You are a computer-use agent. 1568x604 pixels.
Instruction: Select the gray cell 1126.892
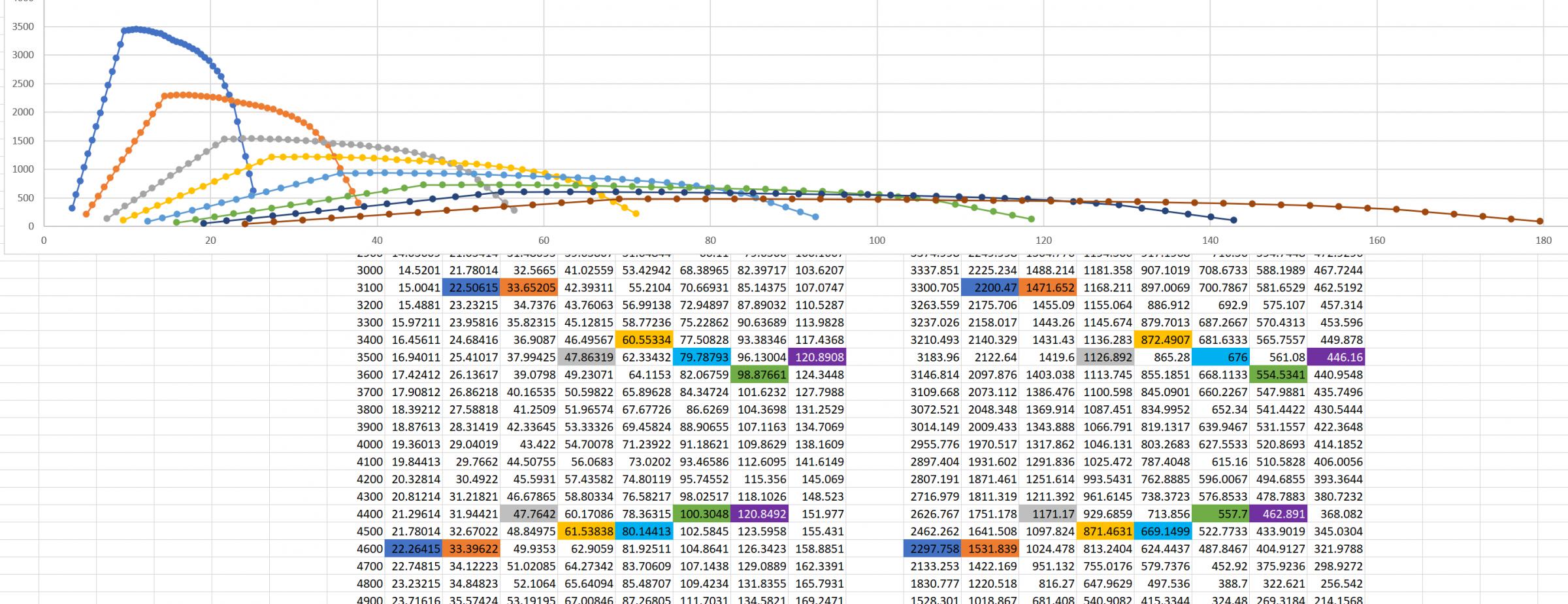click(1105, 358)
